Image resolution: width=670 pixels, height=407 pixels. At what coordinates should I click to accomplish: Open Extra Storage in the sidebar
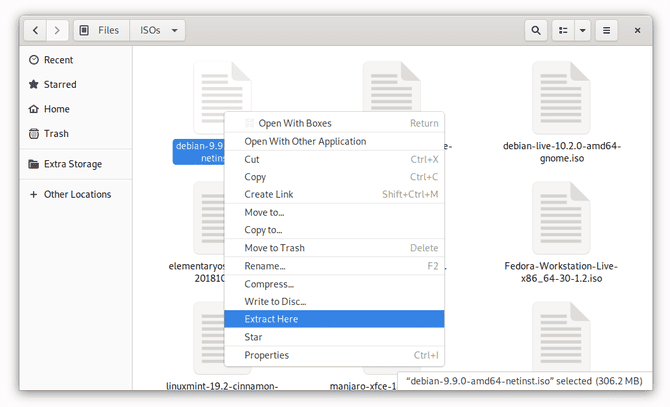76,164
